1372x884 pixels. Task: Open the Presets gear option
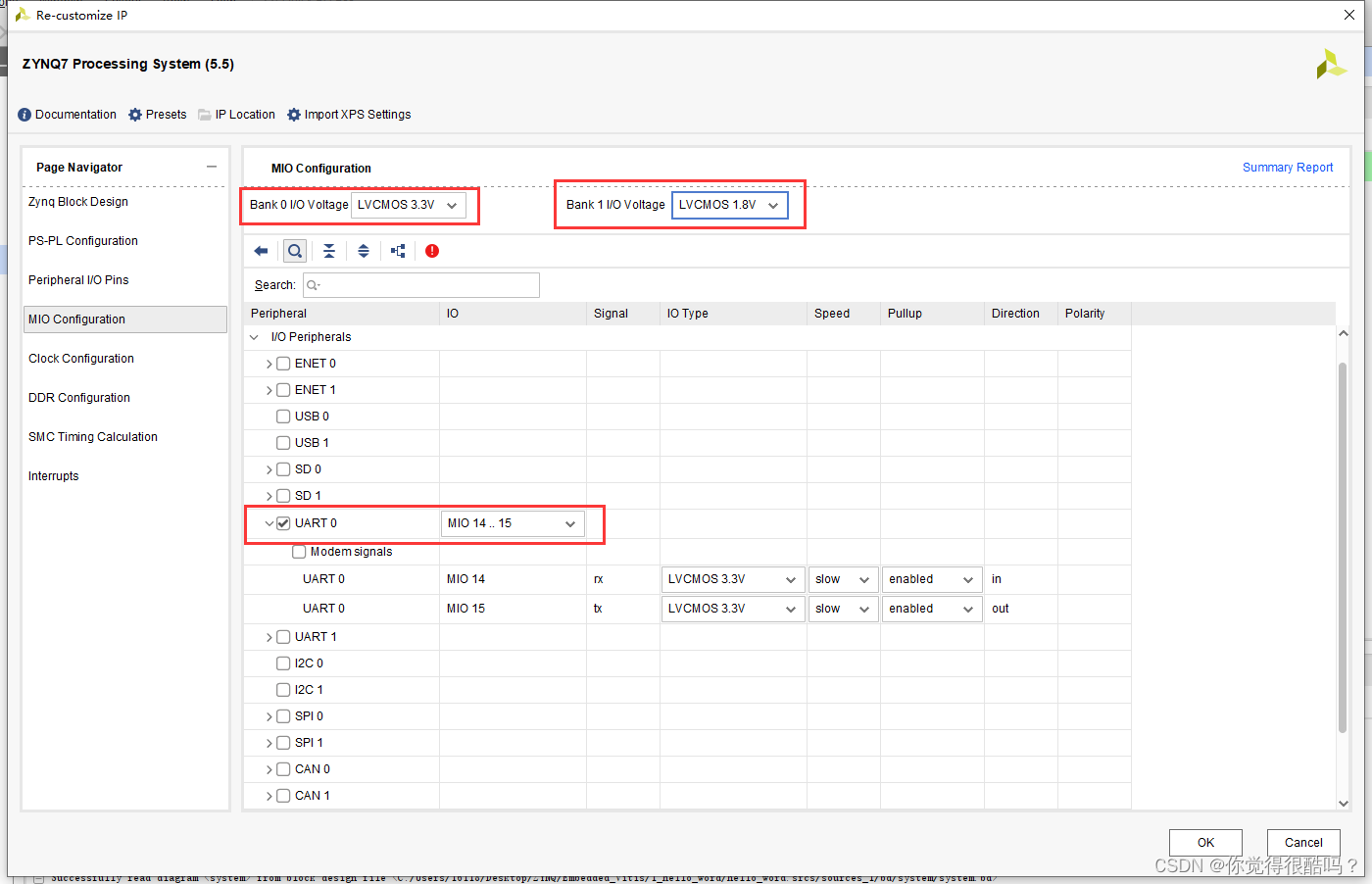[x=158, y=115]
